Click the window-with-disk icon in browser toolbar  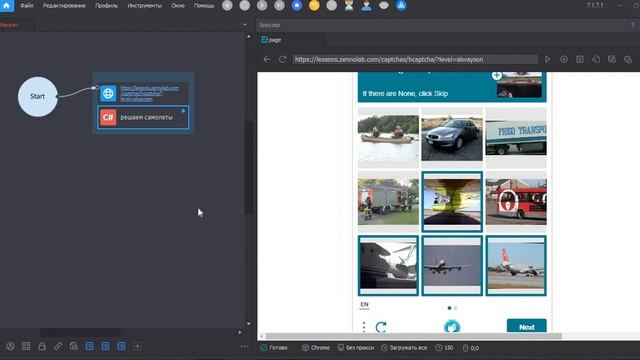612,60
